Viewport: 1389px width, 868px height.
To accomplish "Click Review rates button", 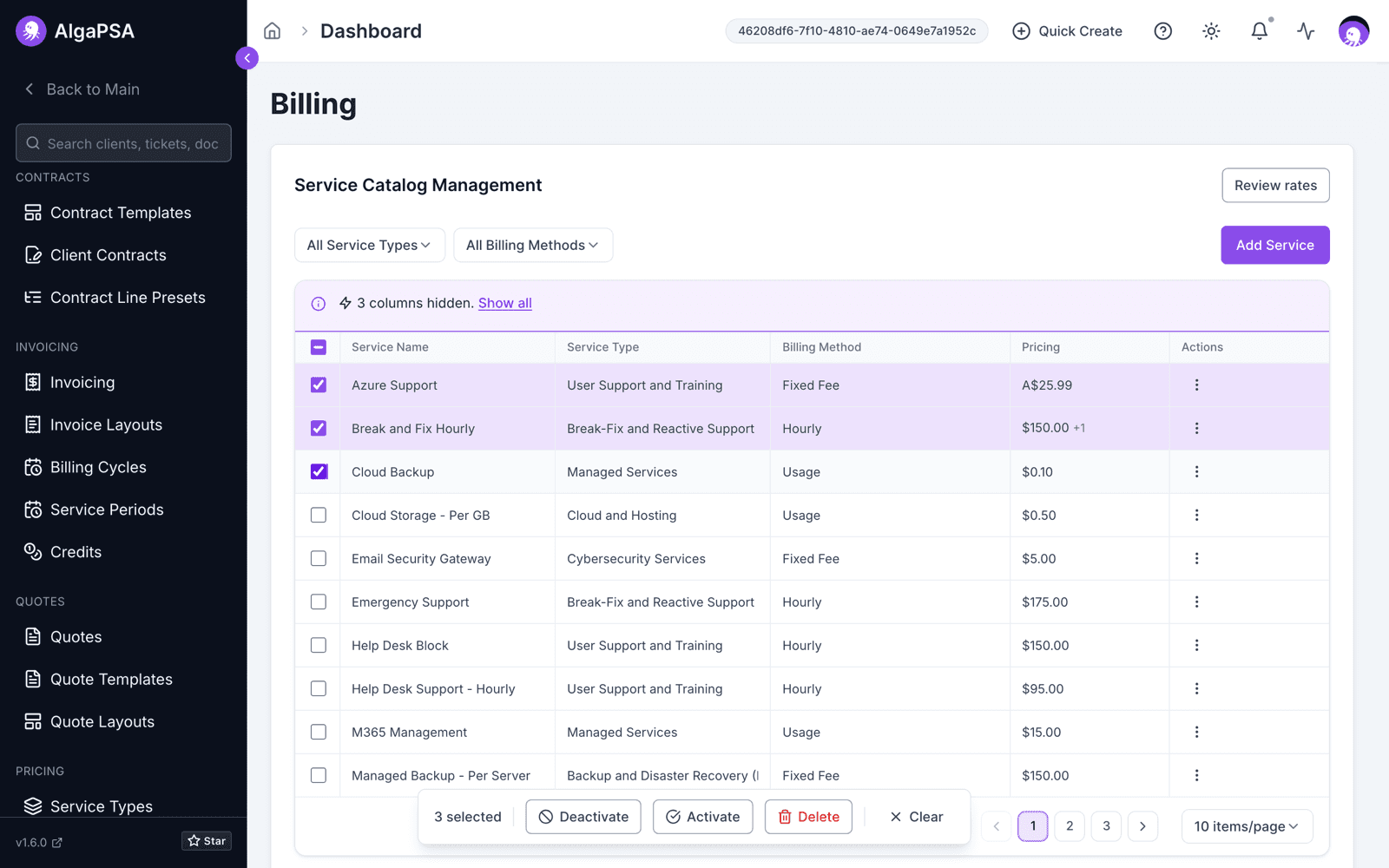I will (1275, 186).
